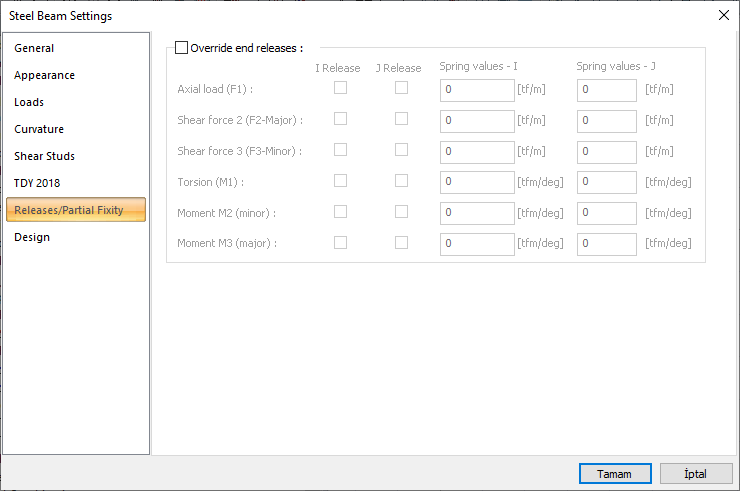This screenshot has height=491, width=740.
Task: Select the TDY 2018 section
Action: pos(37,183)
